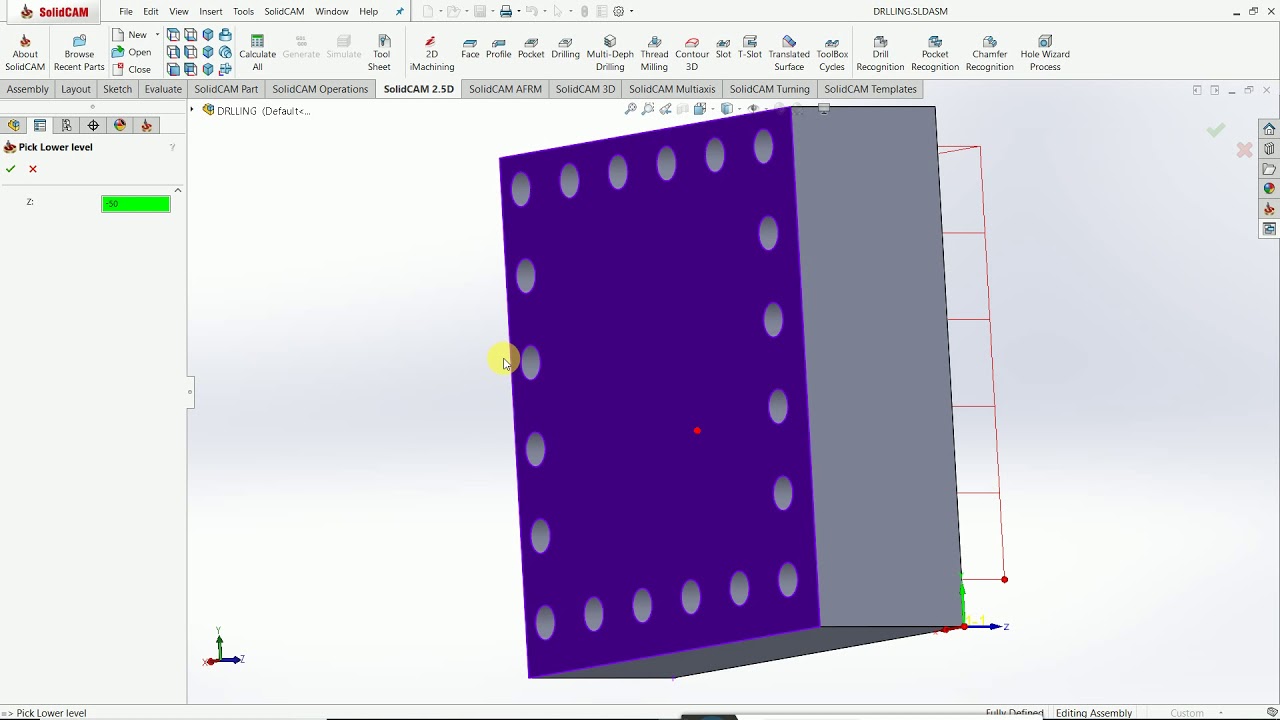Click the Close button in ribbon
Image resolution: width=1280 pixels, height=720 pixels.
pos(132,70)
